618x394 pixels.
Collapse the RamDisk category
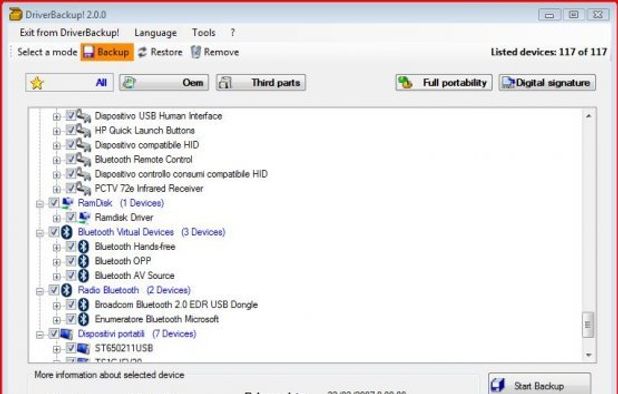40,204
